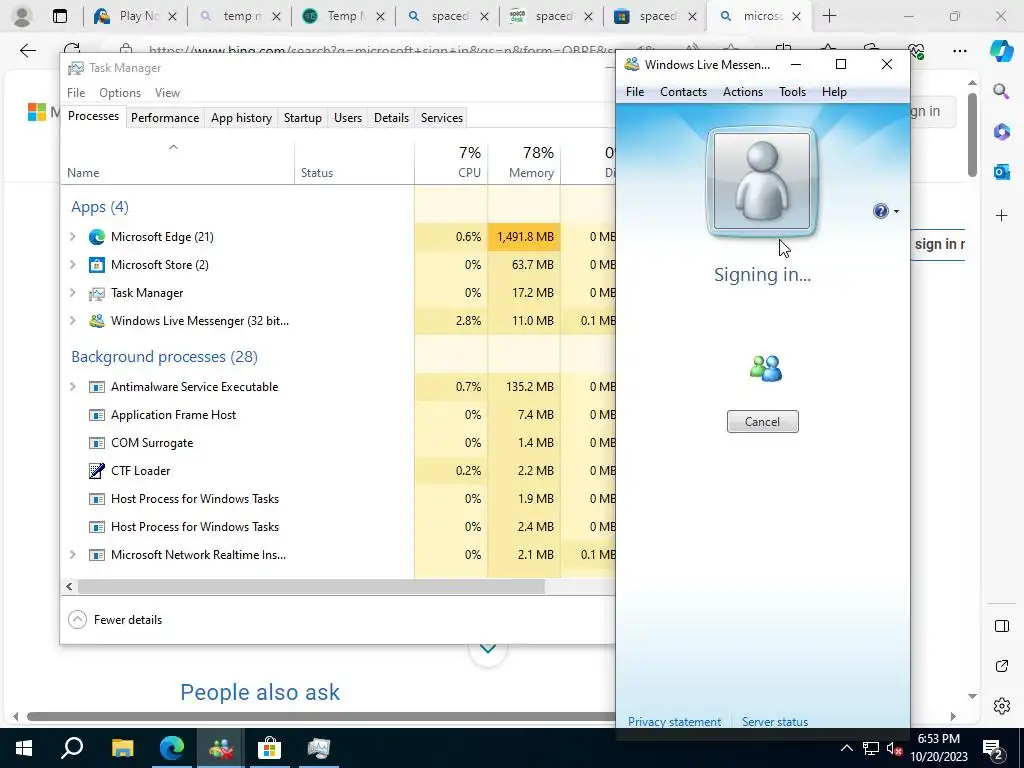Open Edge settings and more menu
This screenshot has height=768, width=1024.
point(959,51)
